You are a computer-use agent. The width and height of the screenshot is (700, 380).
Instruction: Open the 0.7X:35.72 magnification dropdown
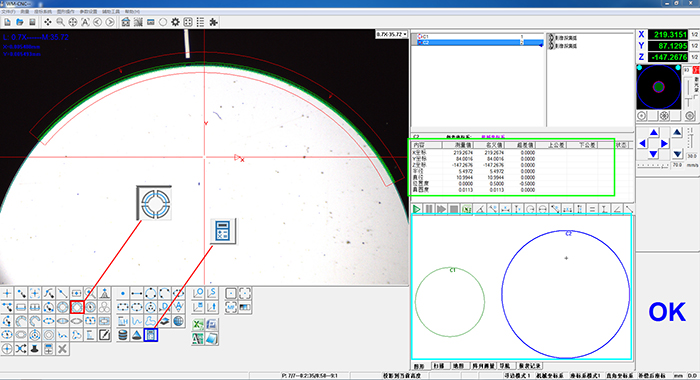[x=392, y=34]
